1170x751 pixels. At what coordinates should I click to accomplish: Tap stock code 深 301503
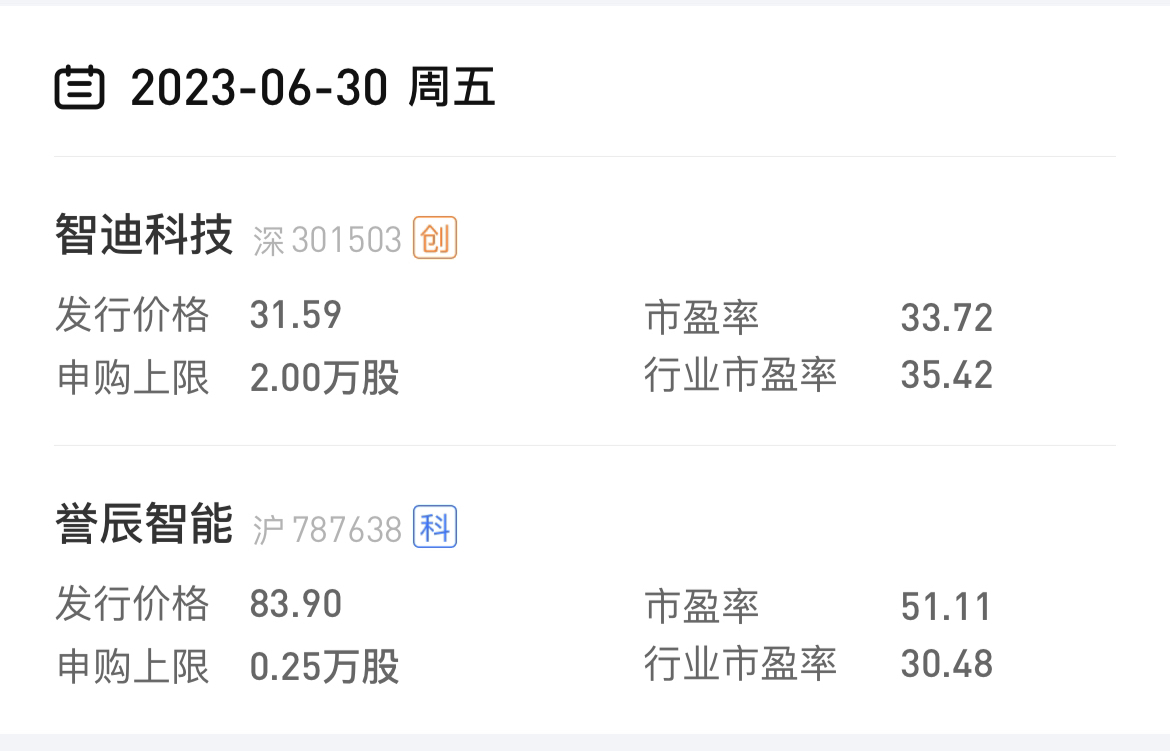[328, 240]
